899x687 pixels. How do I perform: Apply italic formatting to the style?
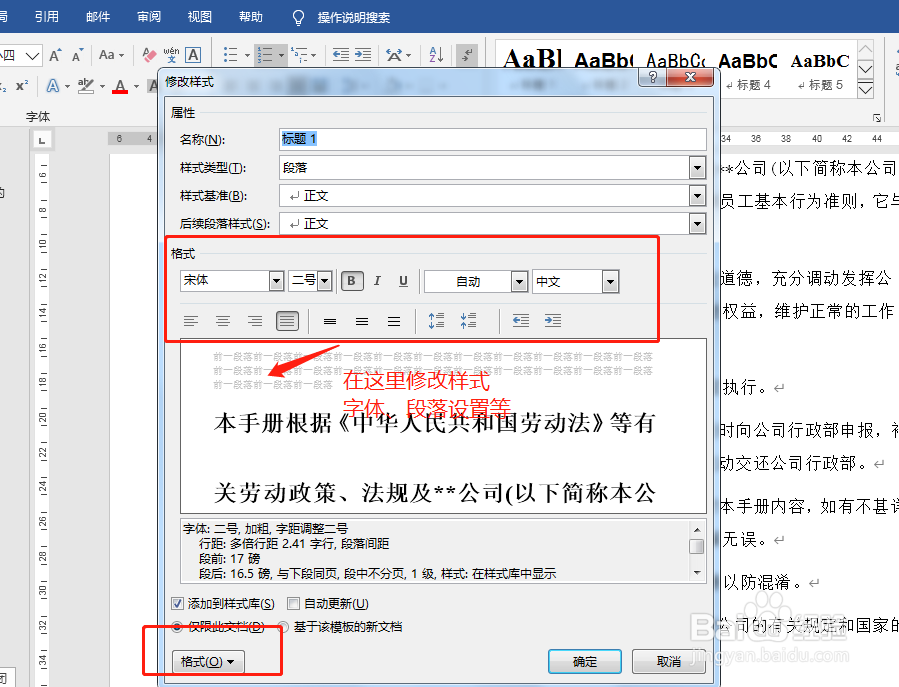[x=377, y=281]
